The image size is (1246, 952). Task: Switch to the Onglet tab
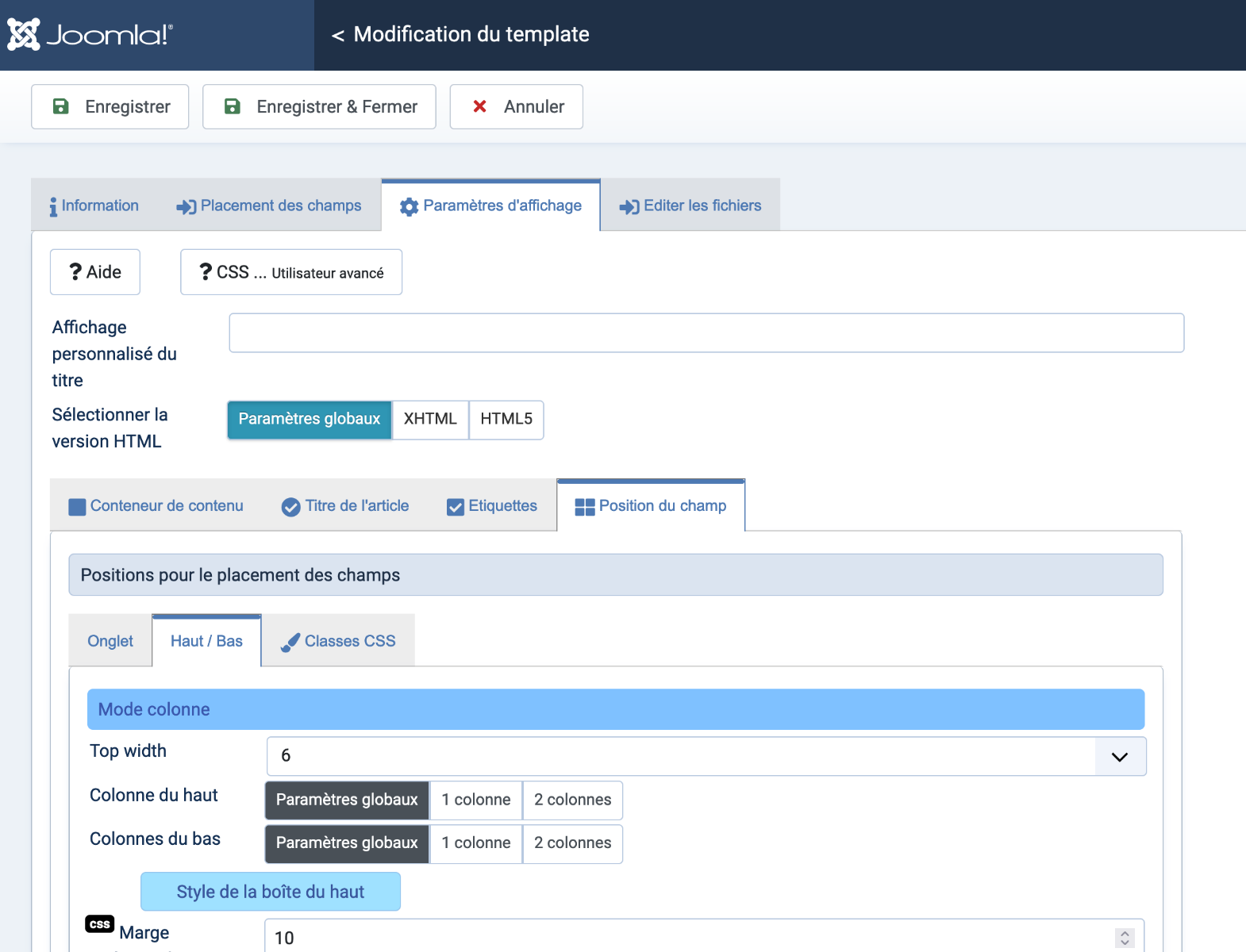pos(110,641)
